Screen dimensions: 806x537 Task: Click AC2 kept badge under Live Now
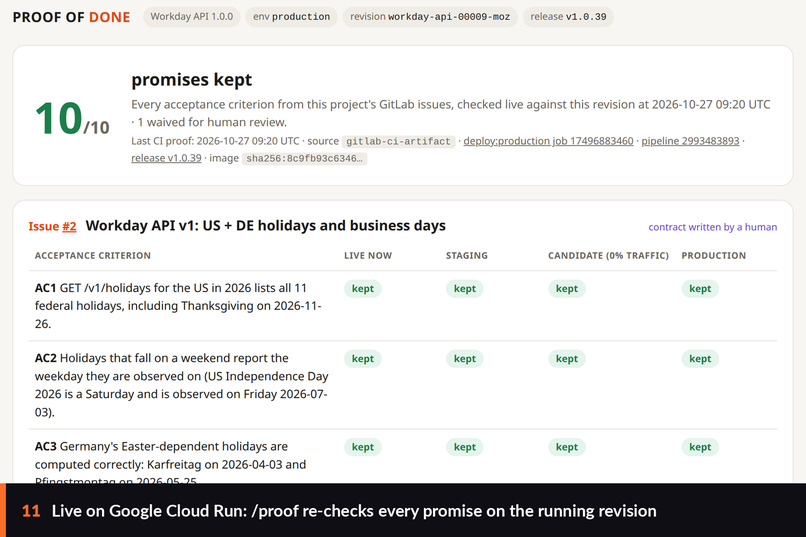point(362,359)
